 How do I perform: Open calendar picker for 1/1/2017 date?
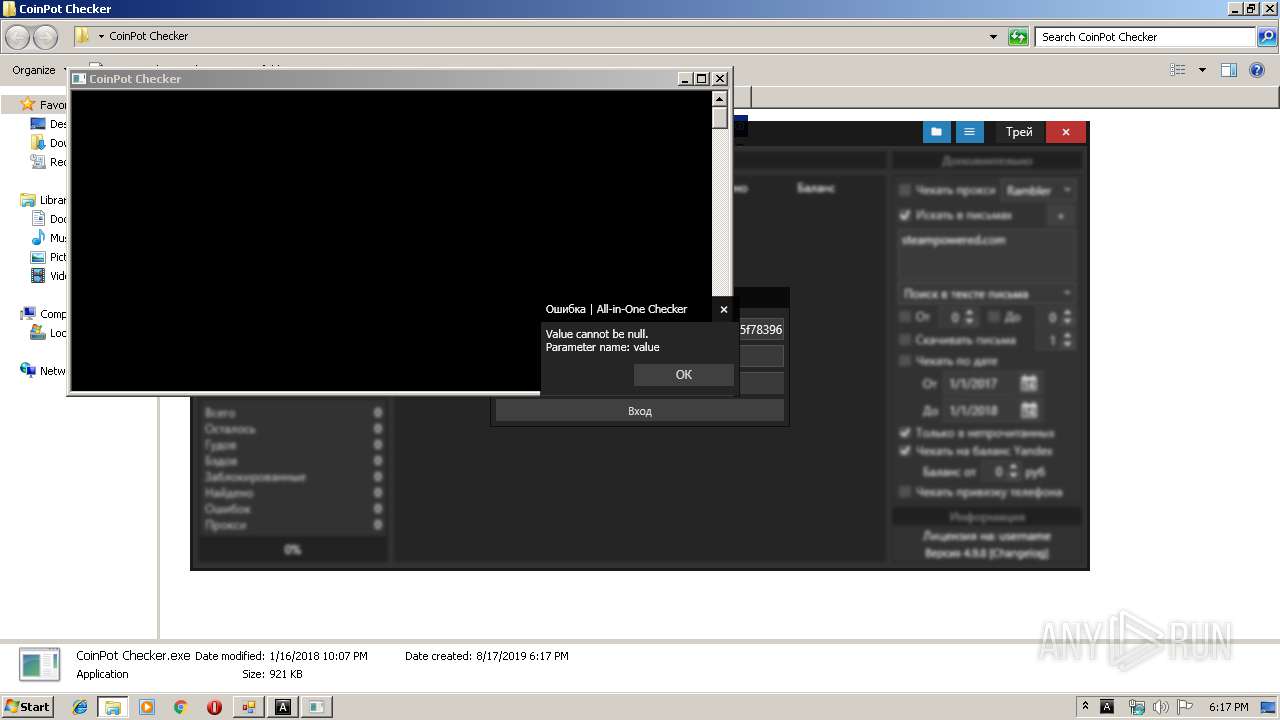click(1029, 383)
